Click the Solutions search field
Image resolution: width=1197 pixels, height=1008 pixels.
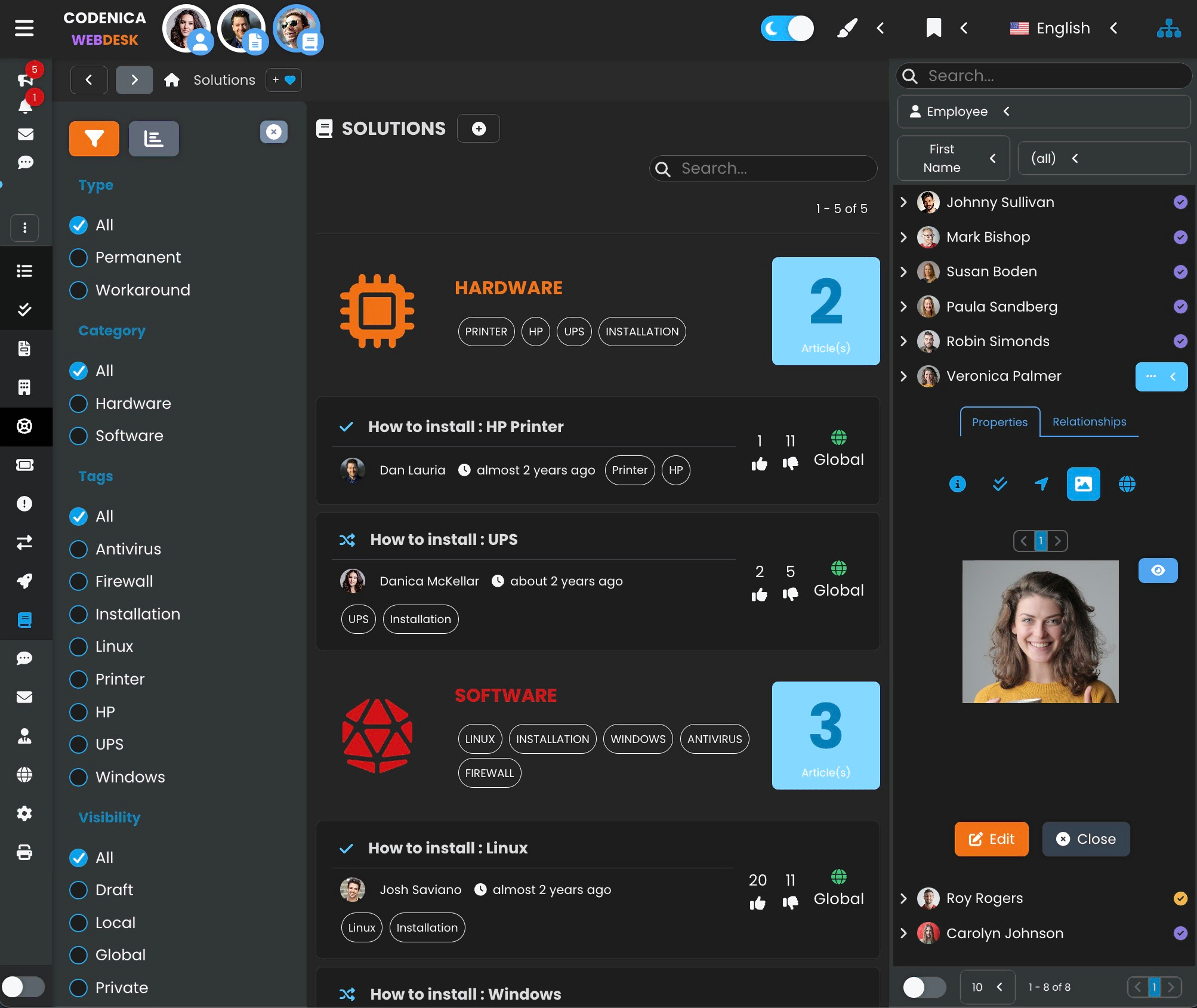[x=763, y=168]
